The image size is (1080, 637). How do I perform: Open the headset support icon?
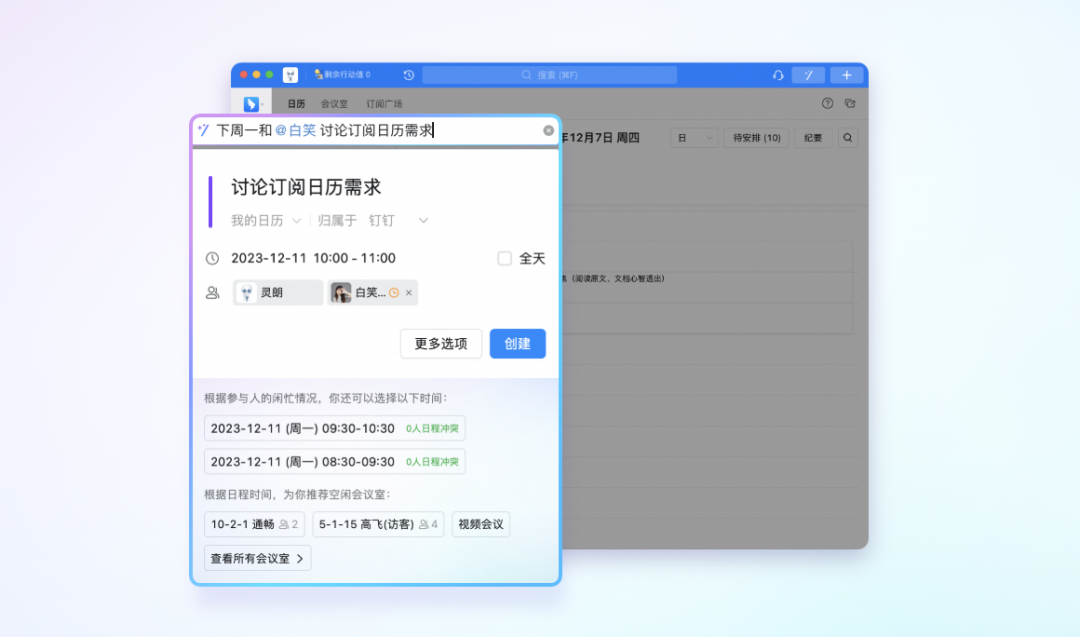point(778,75)
